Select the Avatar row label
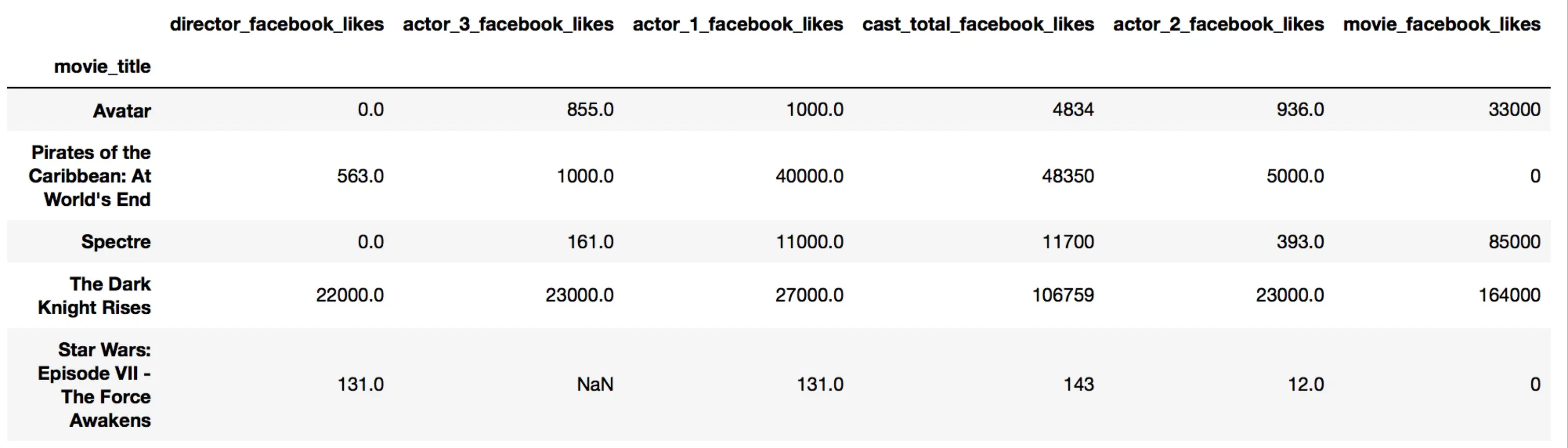1568x448 pixels. 122,111
